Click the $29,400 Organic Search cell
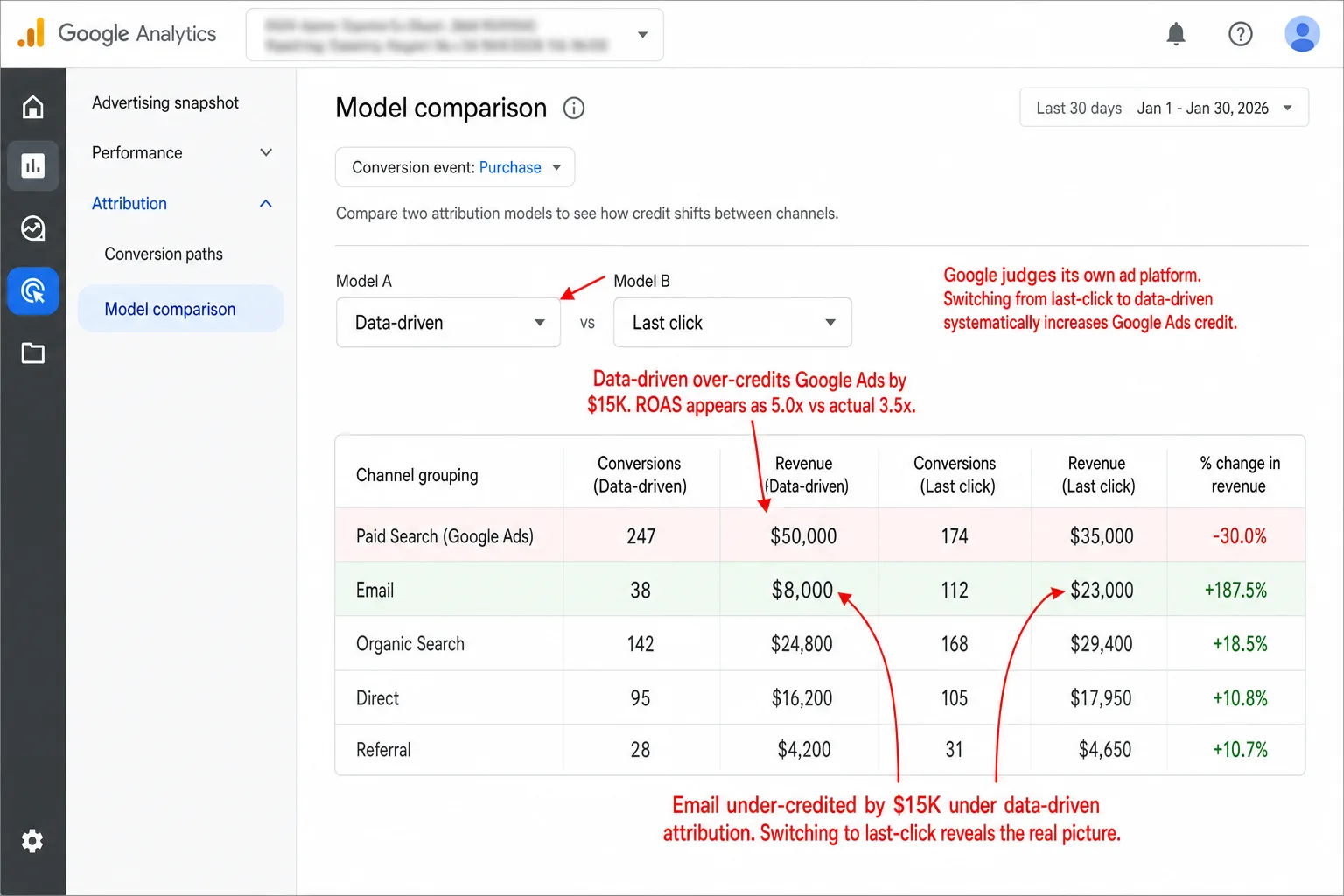This screenshot has width=1344, height=896. 1102,644
